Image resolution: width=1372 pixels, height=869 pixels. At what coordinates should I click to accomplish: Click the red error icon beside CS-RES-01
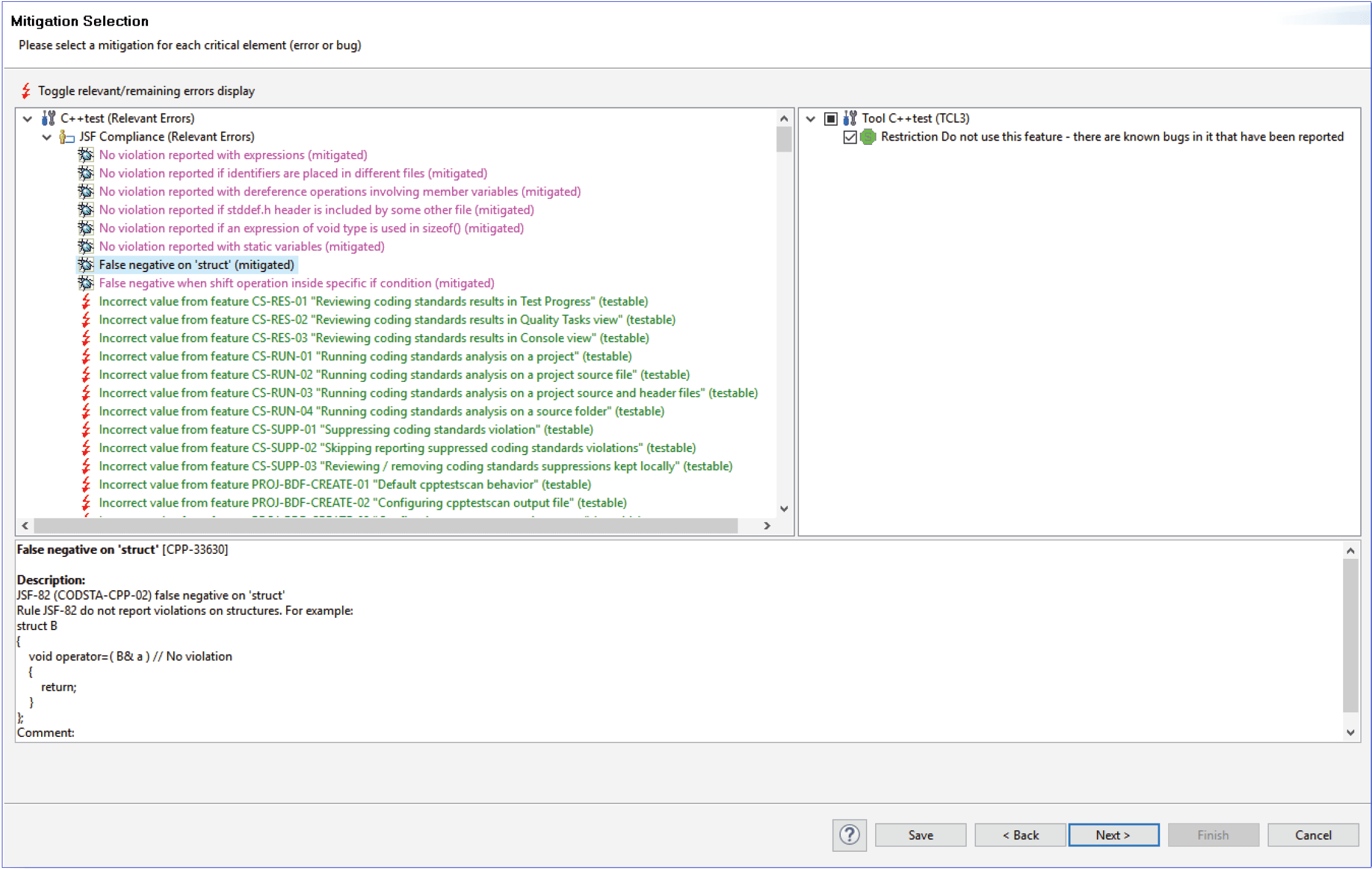[87, 302]
